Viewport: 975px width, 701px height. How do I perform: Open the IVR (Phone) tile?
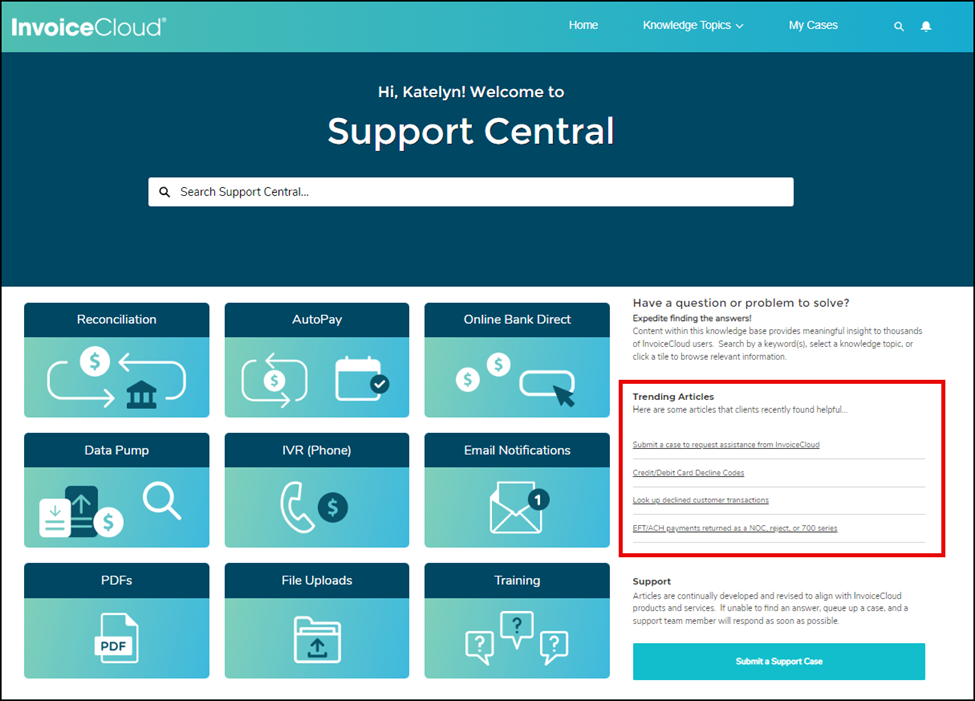(x=317, y=490)
